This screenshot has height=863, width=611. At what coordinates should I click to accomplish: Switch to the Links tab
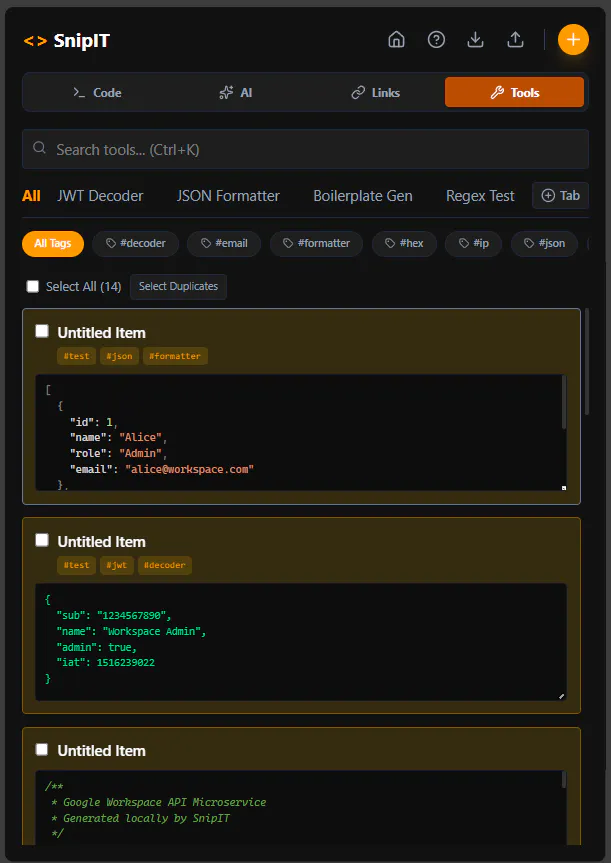click(375, 92)
